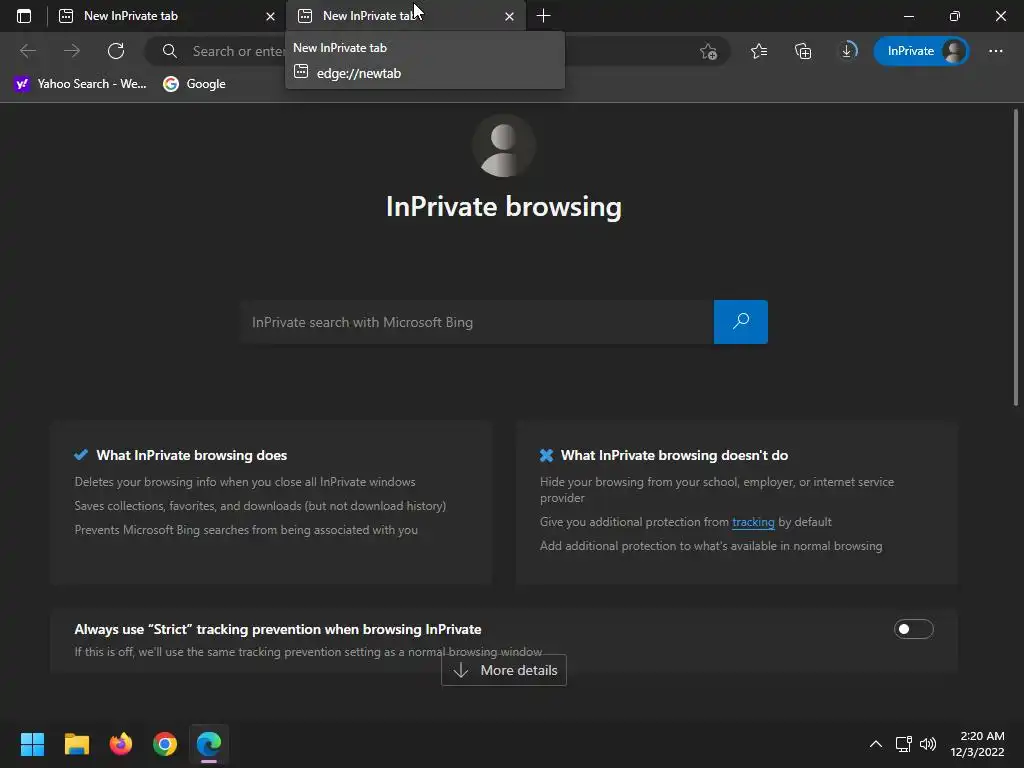Go forward with the forward arrow

coord(72,51)
